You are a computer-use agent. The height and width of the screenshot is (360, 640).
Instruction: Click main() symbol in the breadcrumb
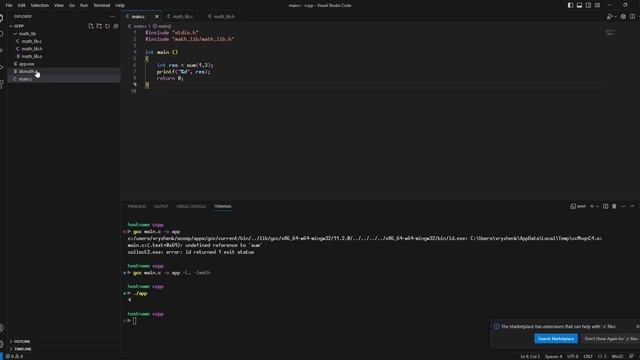click(162, 26)
